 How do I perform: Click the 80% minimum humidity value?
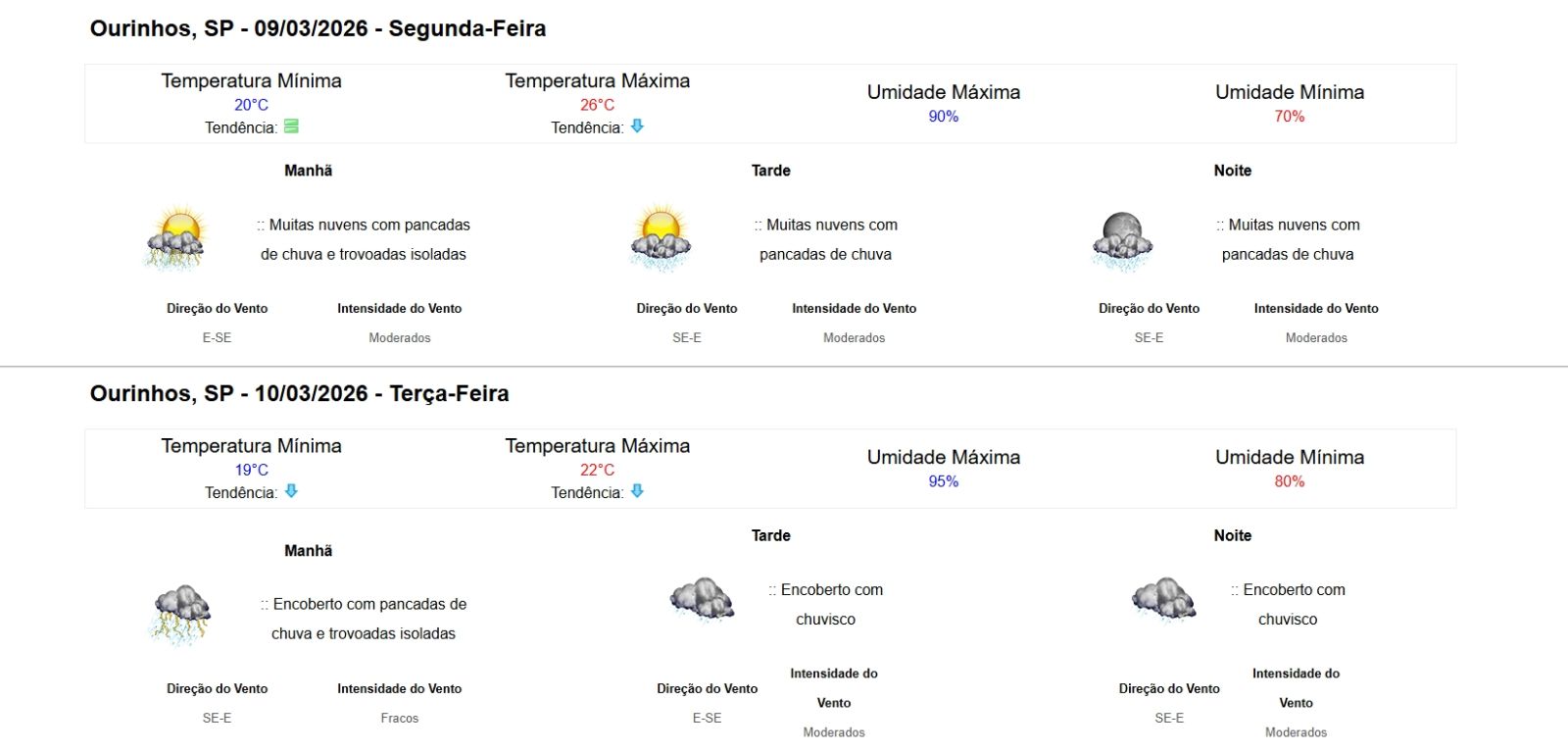(1289, 481)
